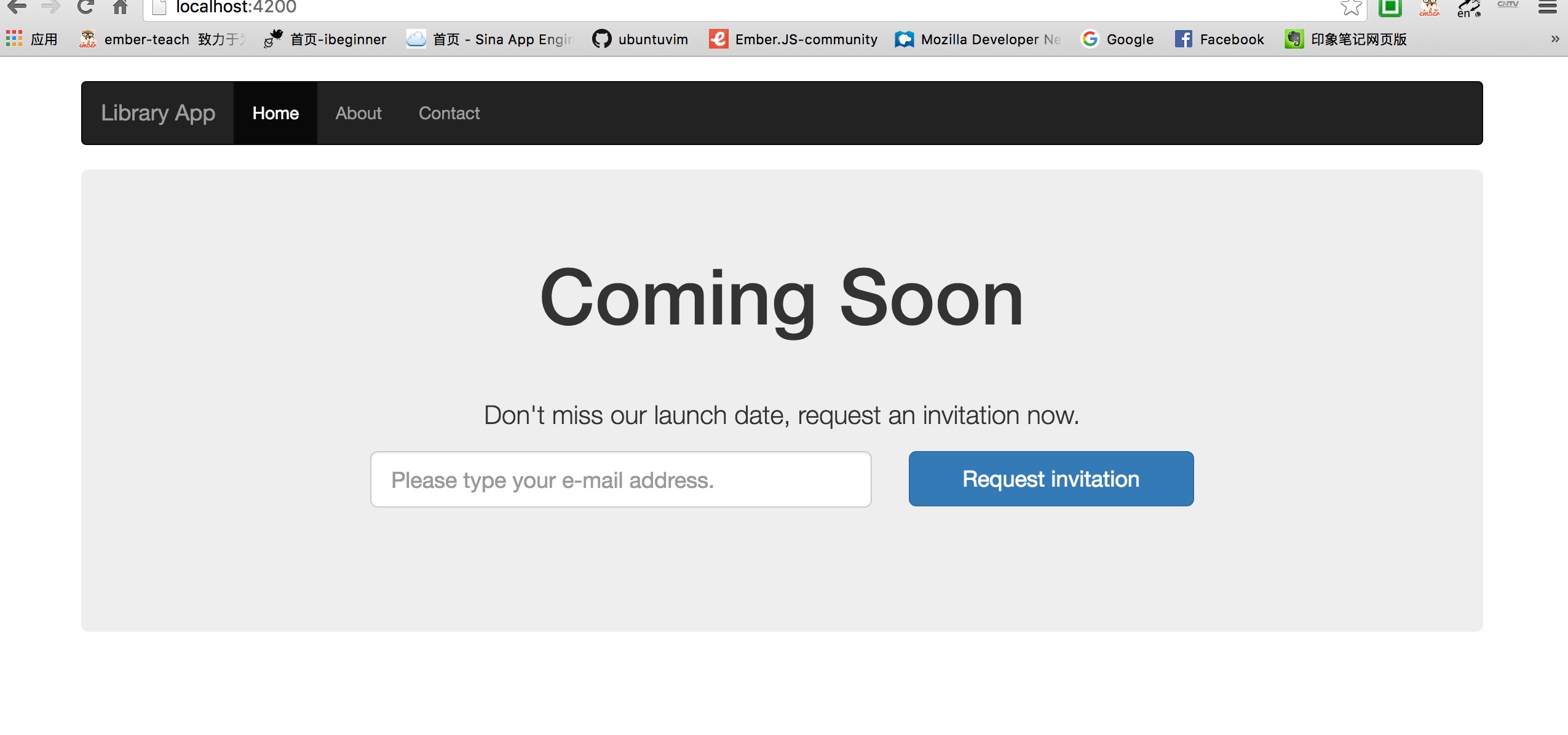Viewport: 1568px width, 735px height.
Task: Focus the e-mail address input field
Action: (620, 479)
